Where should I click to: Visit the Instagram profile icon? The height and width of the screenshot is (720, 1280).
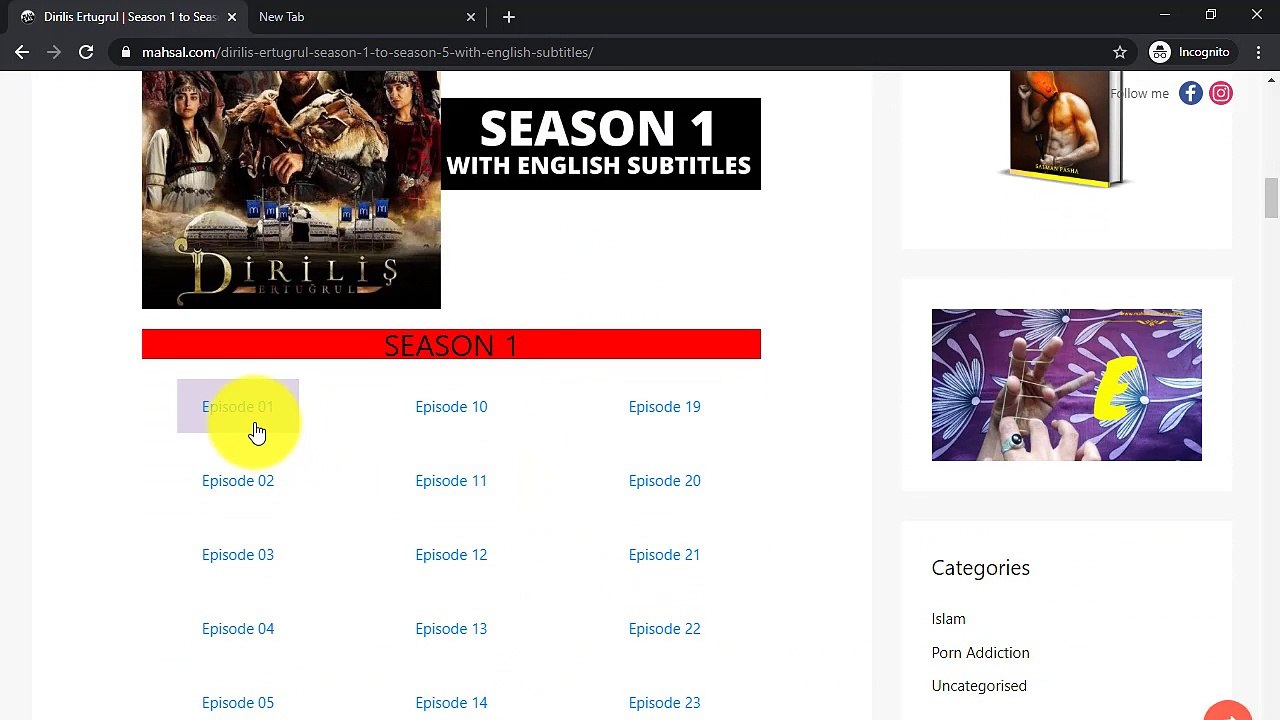click(1221, 93)
